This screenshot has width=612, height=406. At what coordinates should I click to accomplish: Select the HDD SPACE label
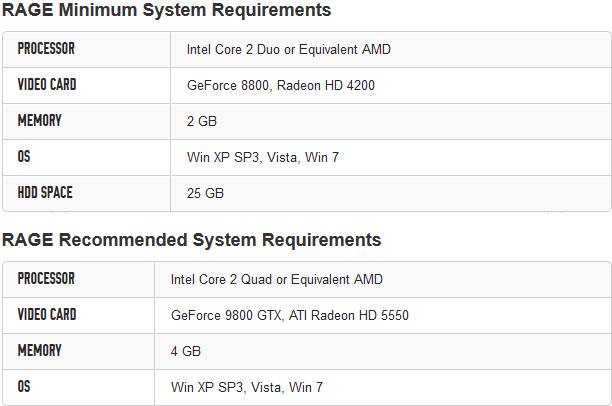pyautogui.click(x=45, y=192)
